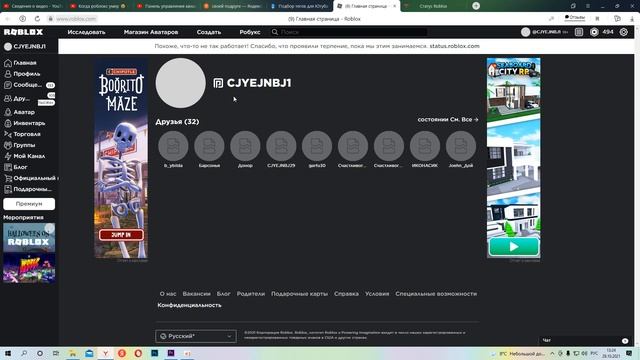Click the Условия footer link
Screen dimensions: 640x360
377,294
